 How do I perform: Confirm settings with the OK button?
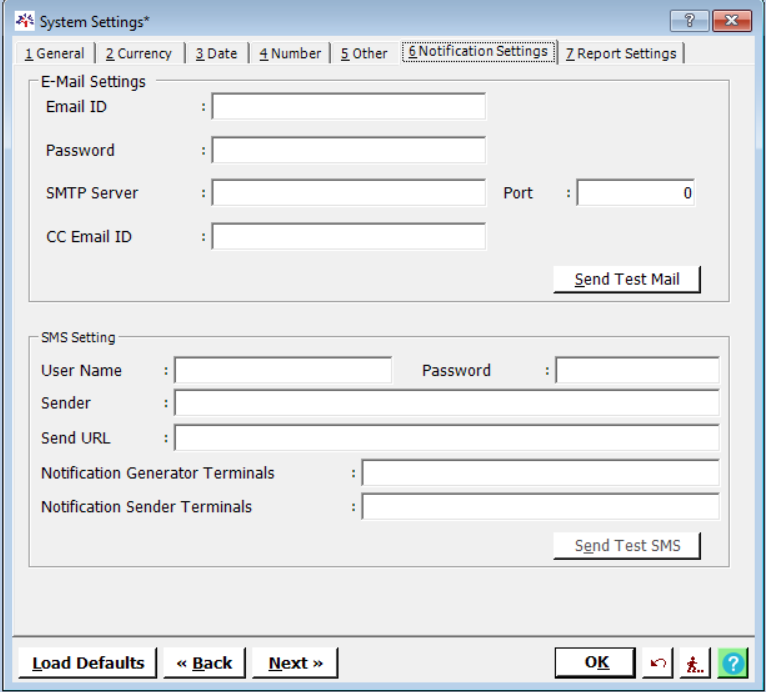click(x=595, y=662)
